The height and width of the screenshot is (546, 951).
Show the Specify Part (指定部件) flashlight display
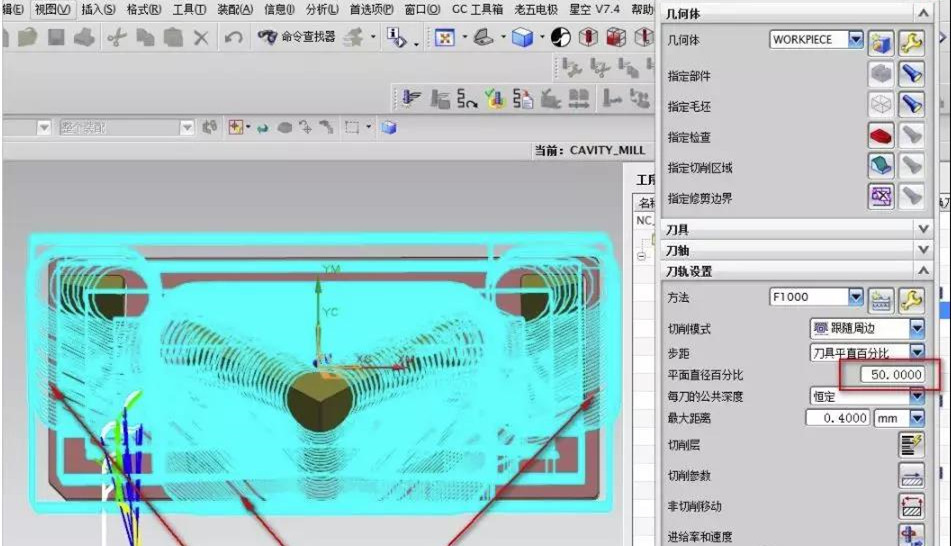tap(910, 74)
